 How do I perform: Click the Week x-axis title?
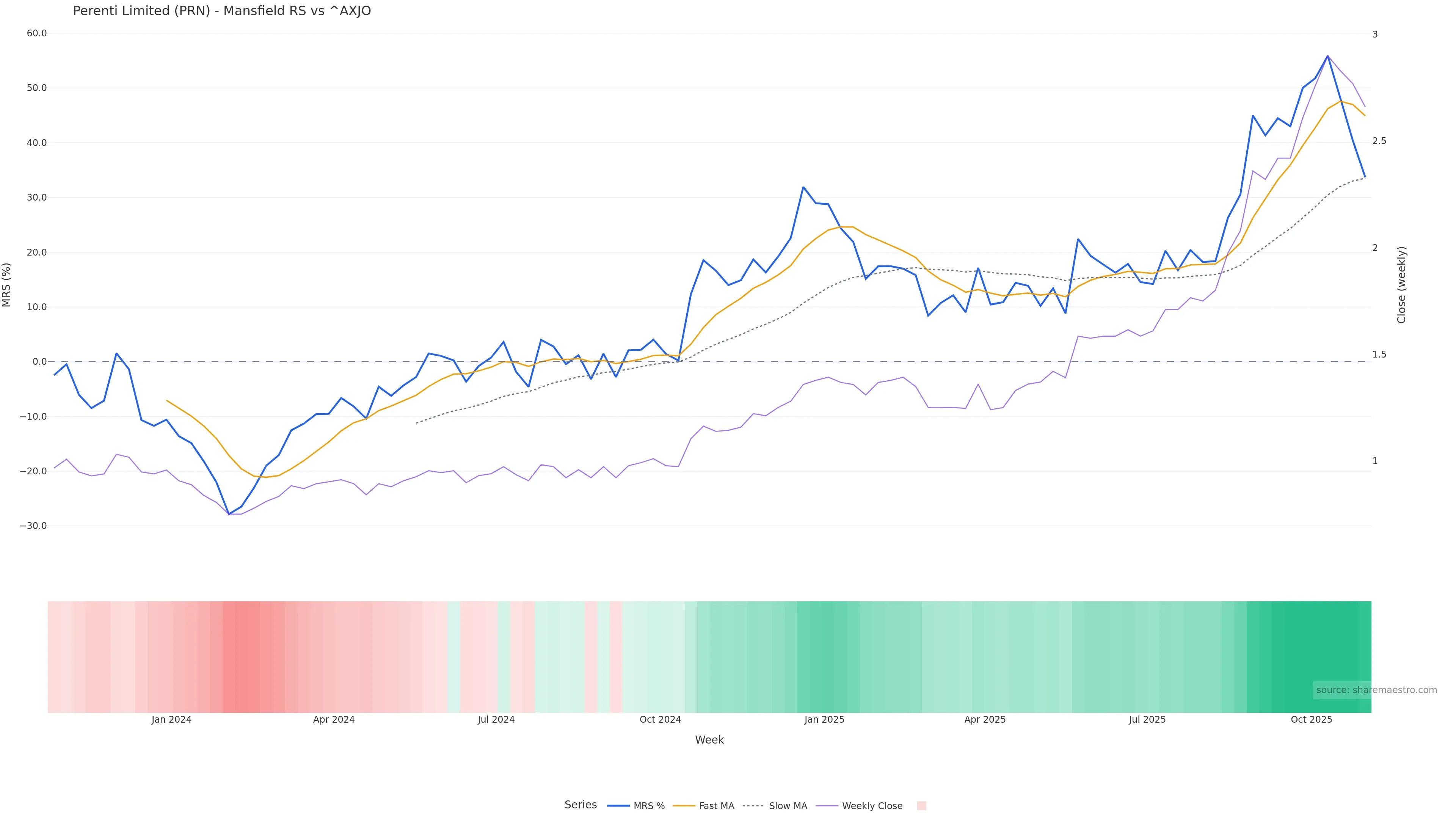[709, 740]
